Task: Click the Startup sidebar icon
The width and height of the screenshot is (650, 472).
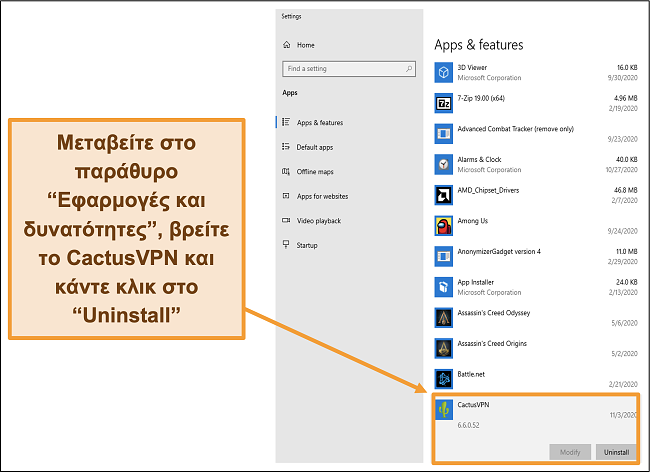Action: point(286,244)
